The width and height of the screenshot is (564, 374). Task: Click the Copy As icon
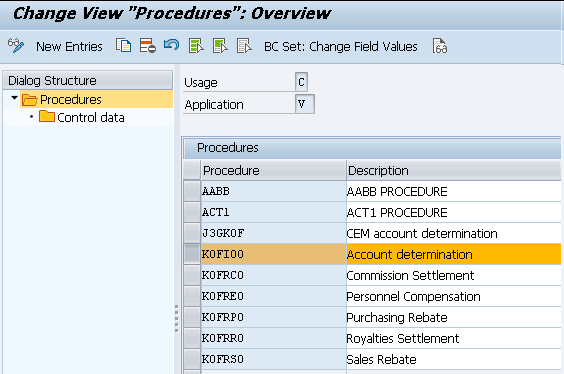pos(123,46)
